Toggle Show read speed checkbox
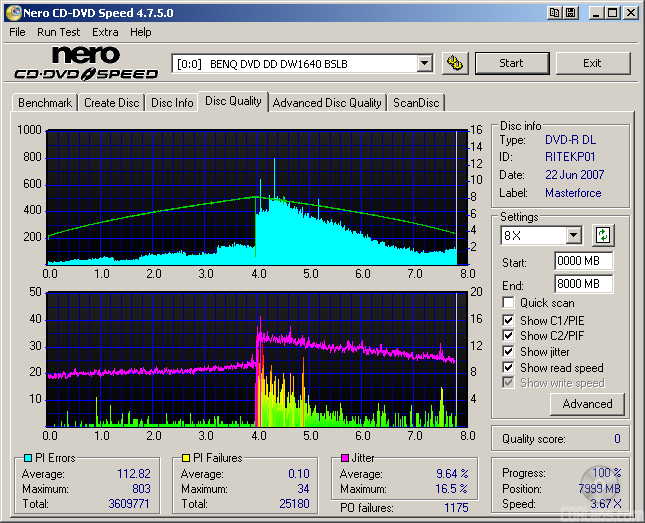Viewport: 645px width, 523px height. (509, 368)
